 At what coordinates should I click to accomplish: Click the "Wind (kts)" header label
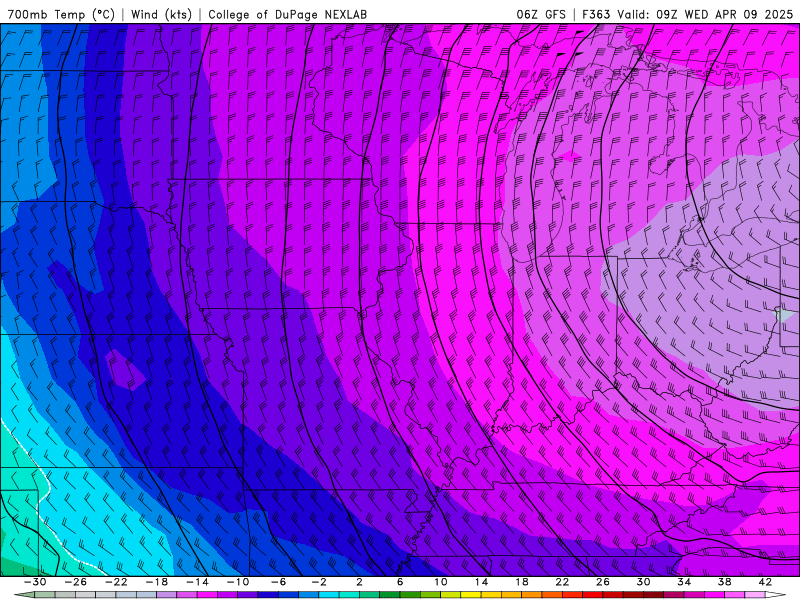[161, 14]
